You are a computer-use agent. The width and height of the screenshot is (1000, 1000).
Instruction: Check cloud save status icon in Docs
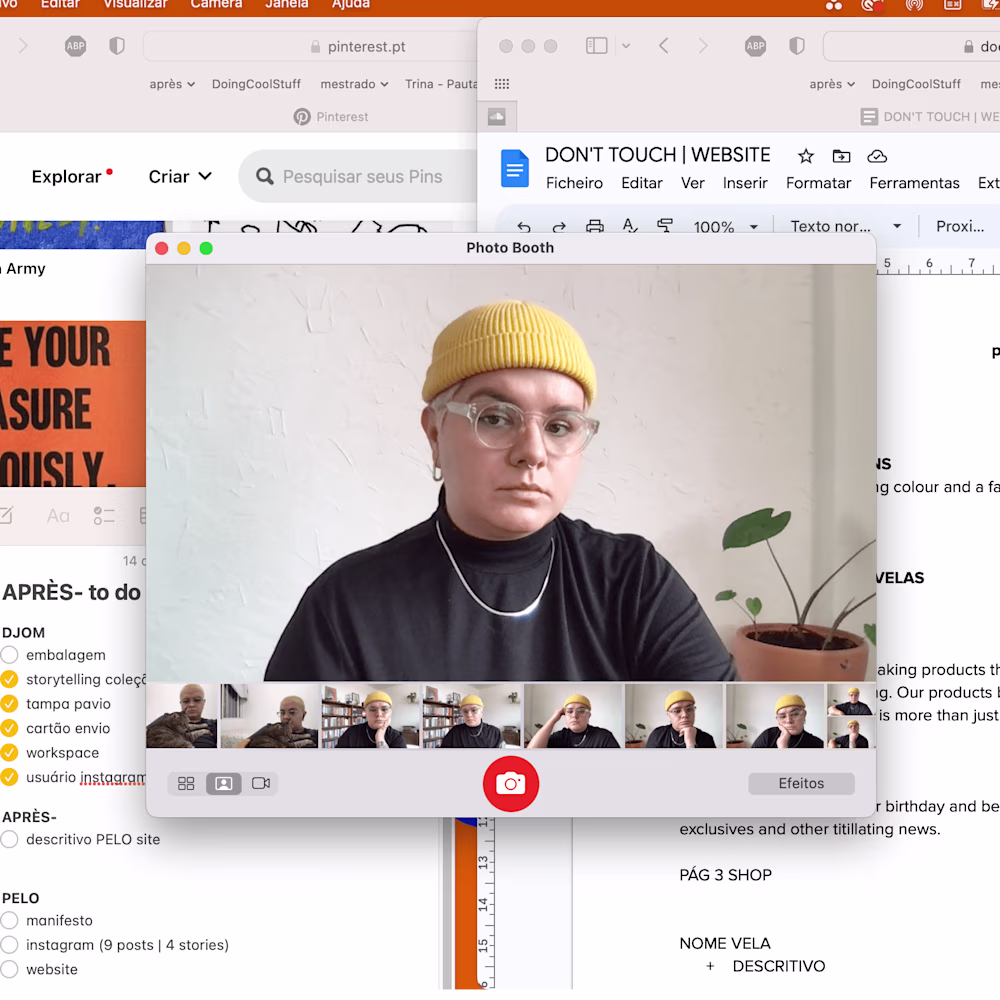point(877,156)
